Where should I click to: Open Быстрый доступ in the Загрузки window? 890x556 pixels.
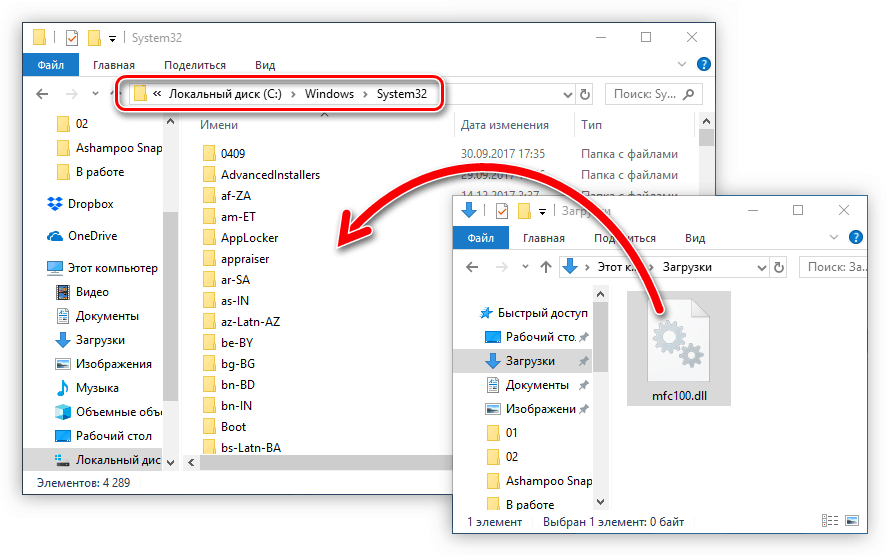[534, 313]
